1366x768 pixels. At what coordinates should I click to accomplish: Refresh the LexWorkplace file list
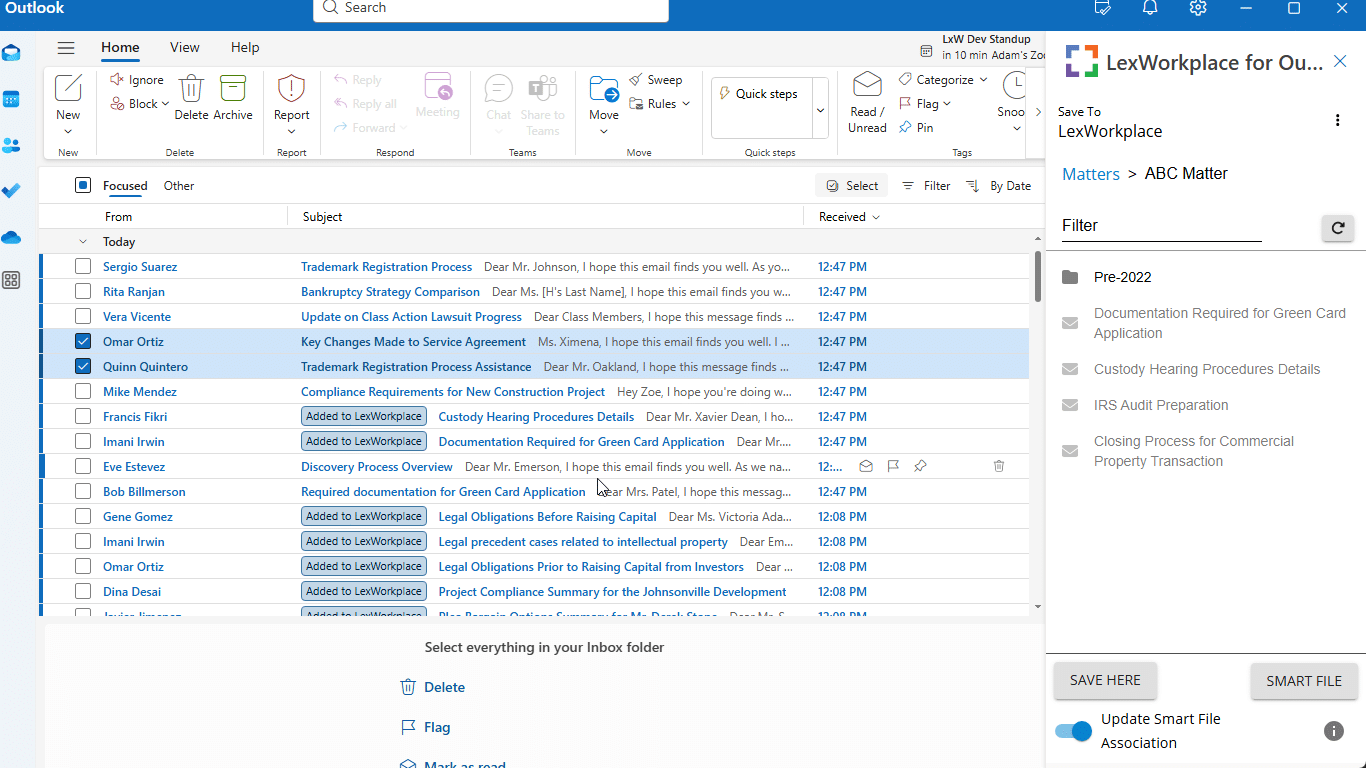[1338, 228]
